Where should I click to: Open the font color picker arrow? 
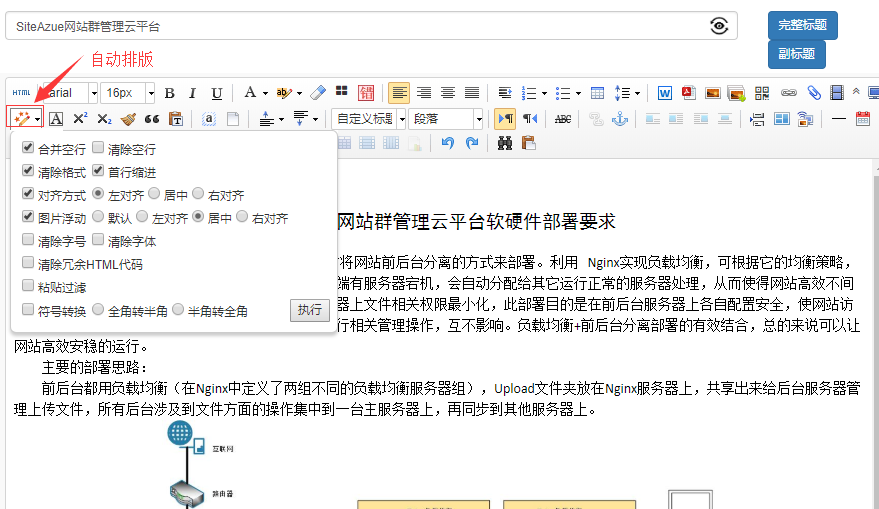(264, 93)
